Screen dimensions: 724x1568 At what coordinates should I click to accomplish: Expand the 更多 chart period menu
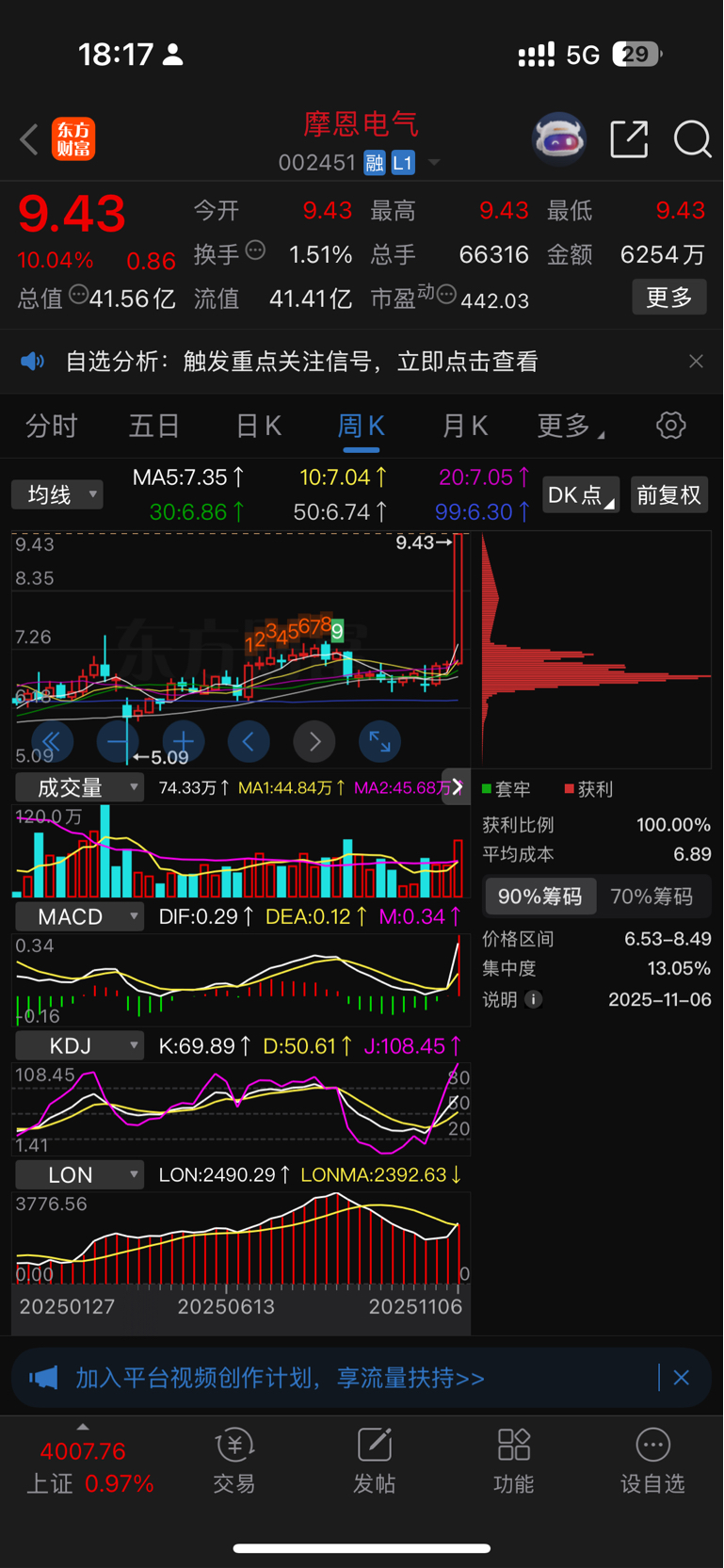tap(571, 427)
